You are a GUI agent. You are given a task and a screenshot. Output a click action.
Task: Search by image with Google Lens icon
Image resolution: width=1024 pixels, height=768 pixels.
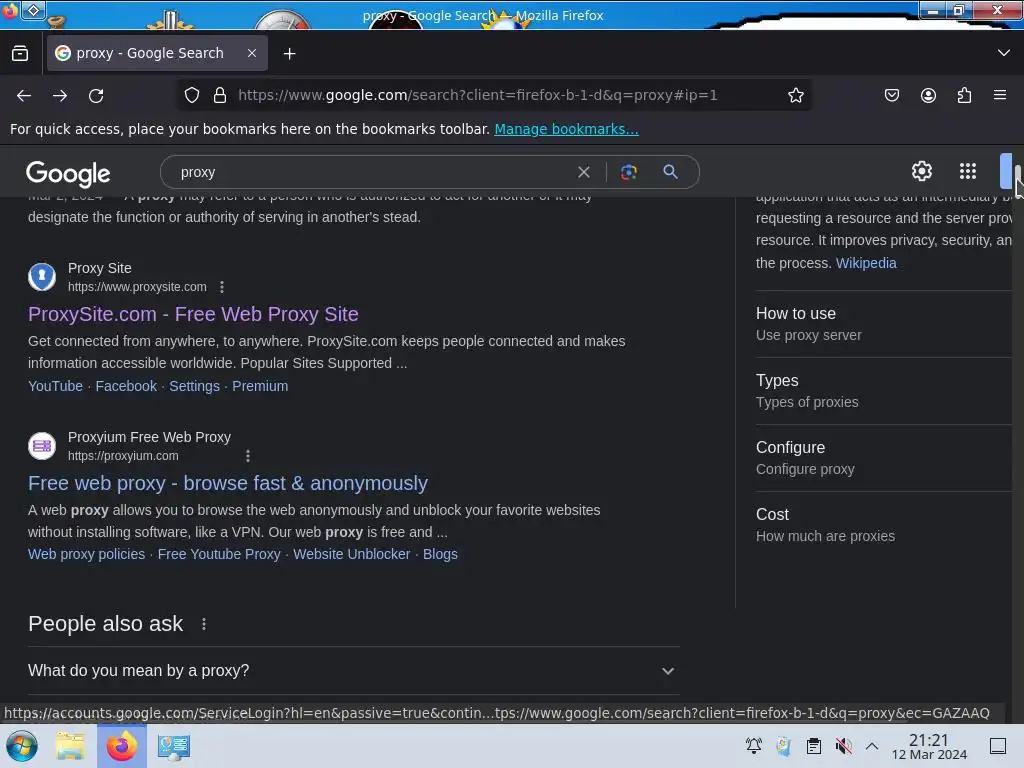pyautogui.click(x=629, y=172)
